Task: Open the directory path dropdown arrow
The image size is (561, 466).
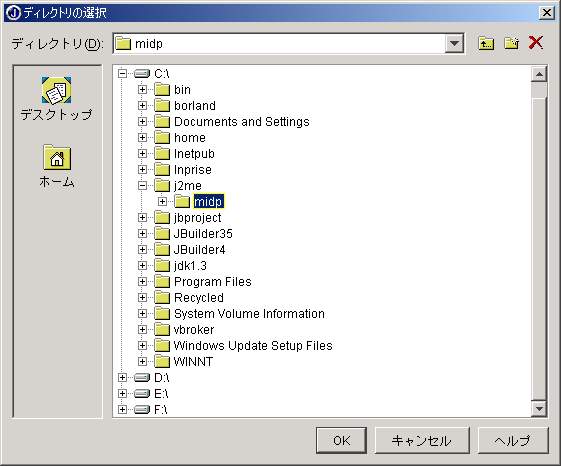Action: [x=454, y=44]
